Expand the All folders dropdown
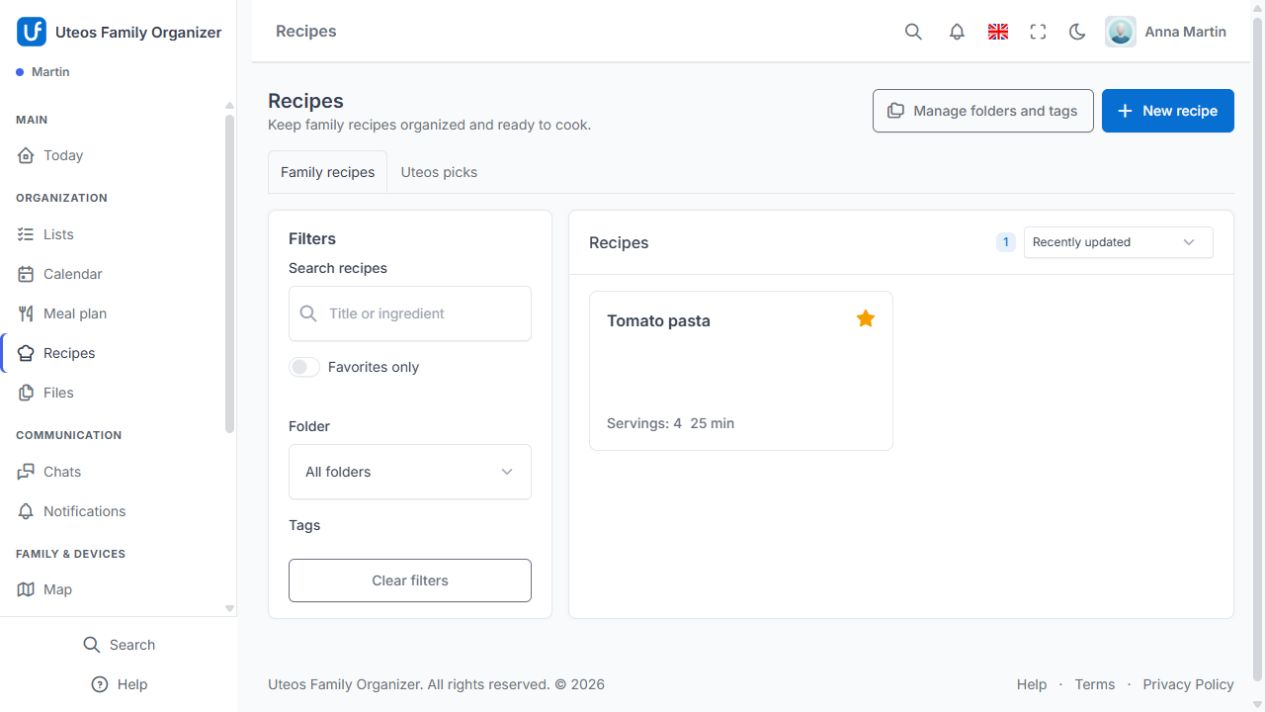The height and width of the screenshot is (712, 1265). (410, 472)
